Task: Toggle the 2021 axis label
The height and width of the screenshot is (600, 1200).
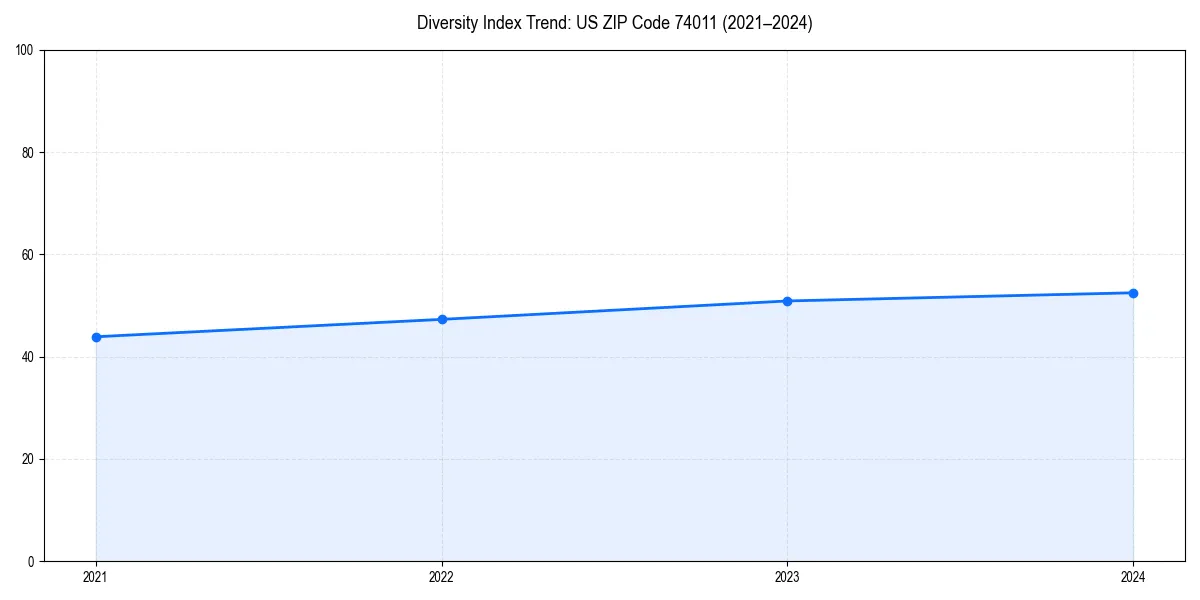Action: [95, 577]
